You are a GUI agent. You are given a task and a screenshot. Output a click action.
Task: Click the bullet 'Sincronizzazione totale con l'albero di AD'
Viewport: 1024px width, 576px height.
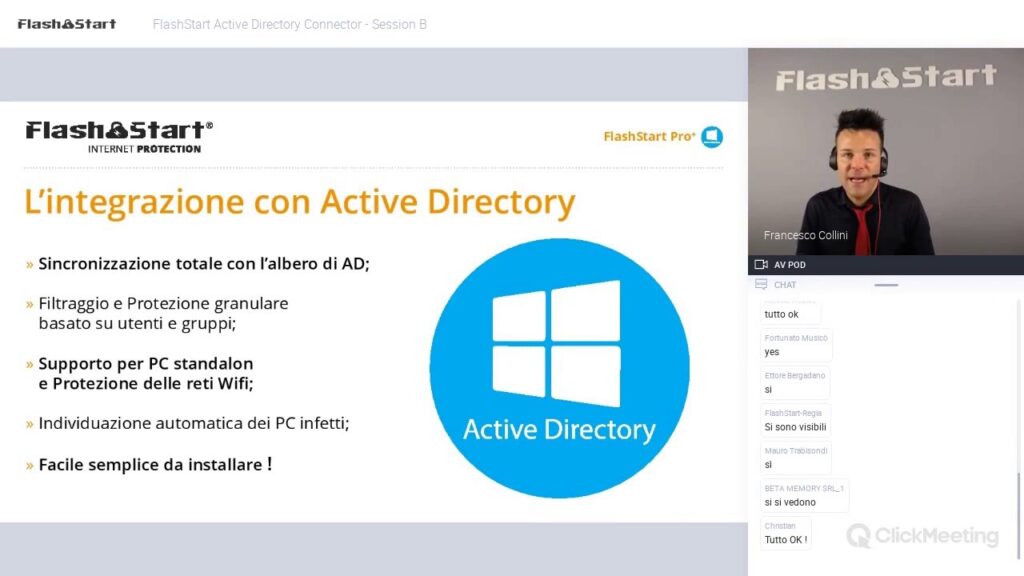coord(204,263)
